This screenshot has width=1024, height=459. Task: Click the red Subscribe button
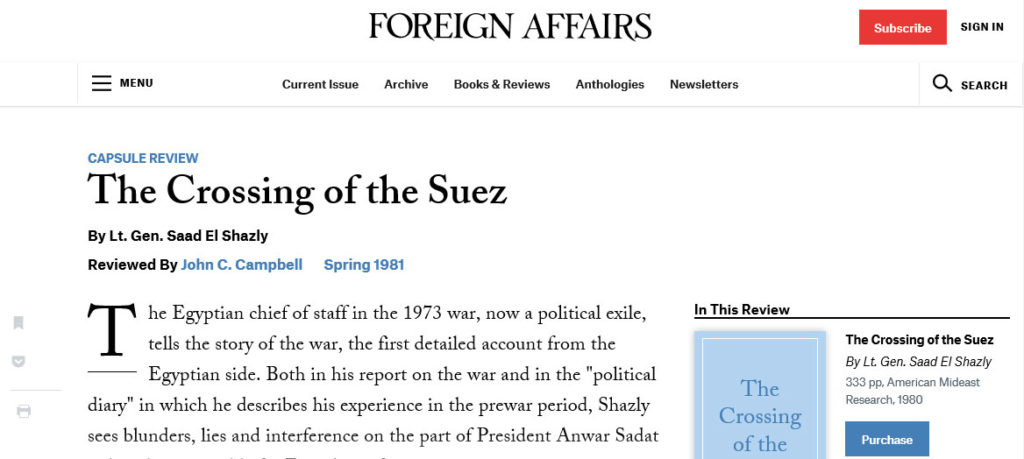[903, 27]
